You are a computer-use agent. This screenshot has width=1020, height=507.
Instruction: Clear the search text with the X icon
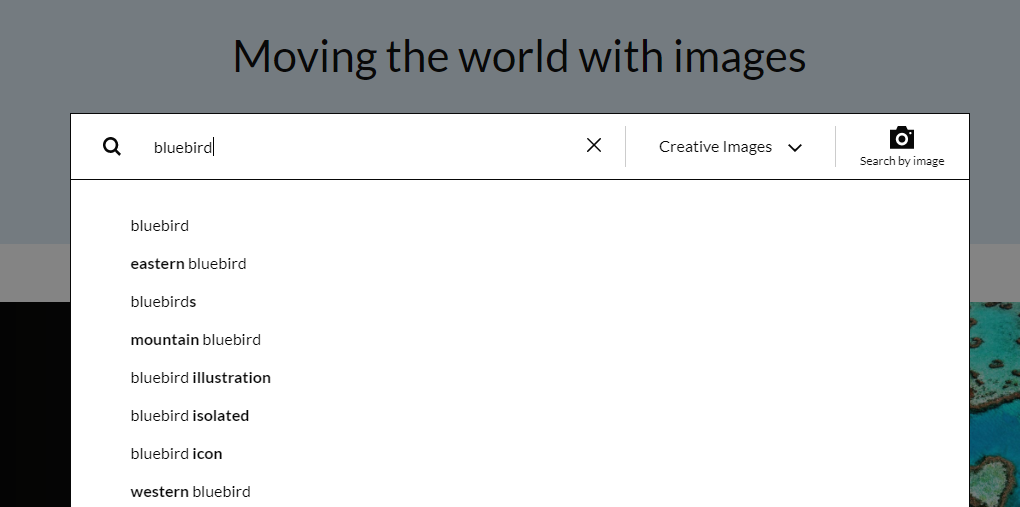click(x=594, y=145)
